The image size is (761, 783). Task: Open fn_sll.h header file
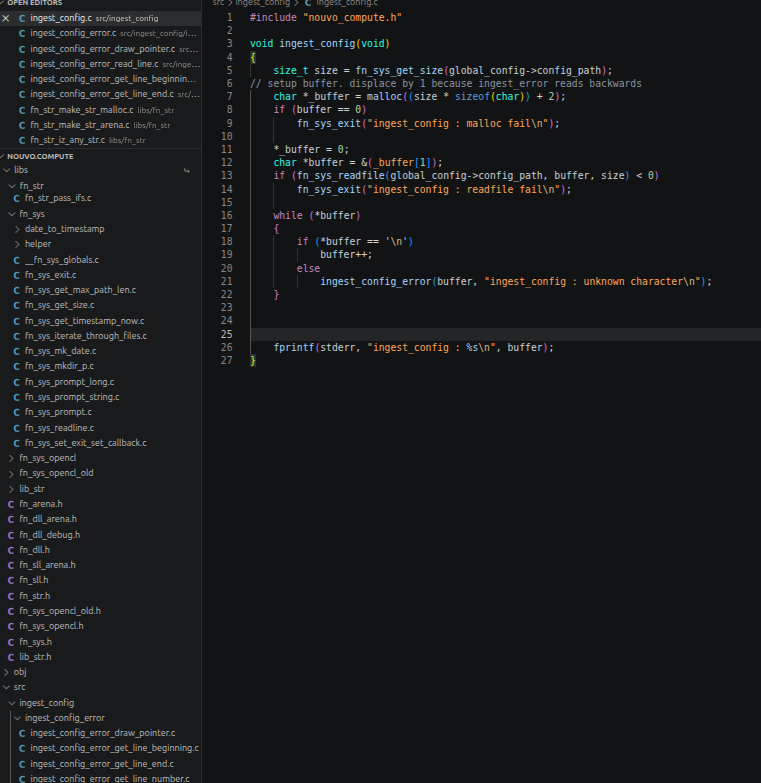[x=34, y=580]
